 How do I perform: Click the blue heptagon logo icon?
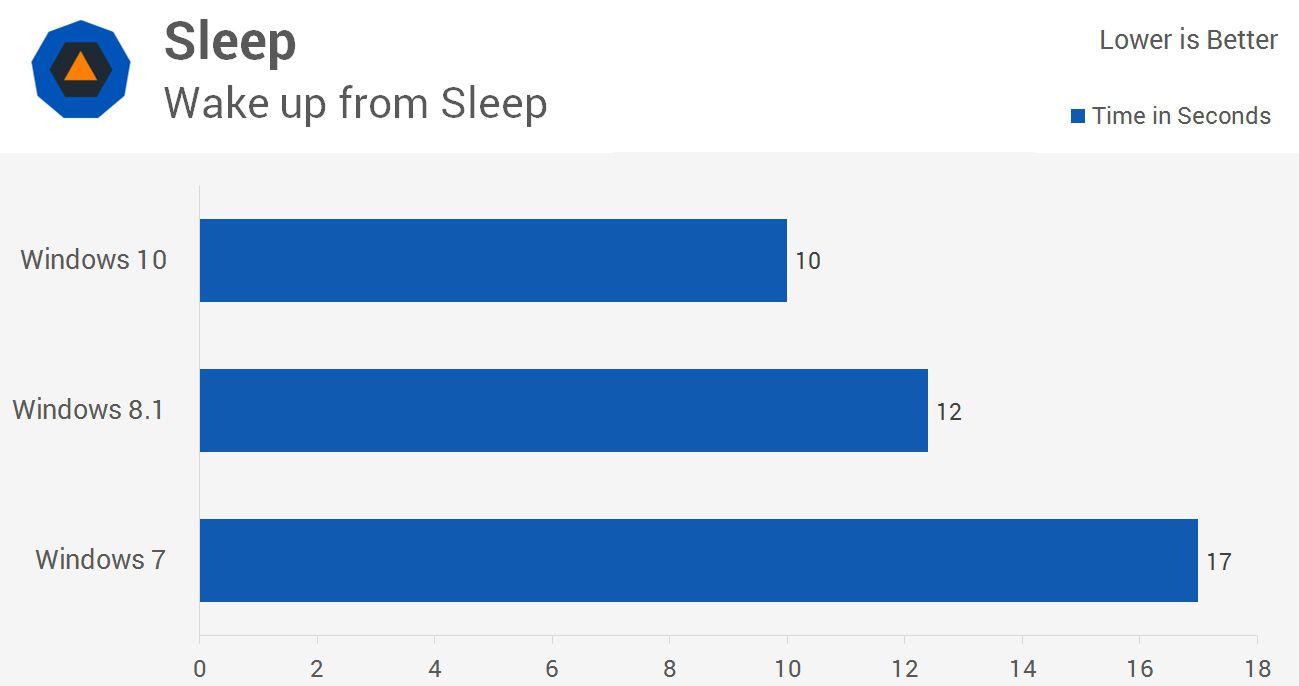tap(80, 69)
